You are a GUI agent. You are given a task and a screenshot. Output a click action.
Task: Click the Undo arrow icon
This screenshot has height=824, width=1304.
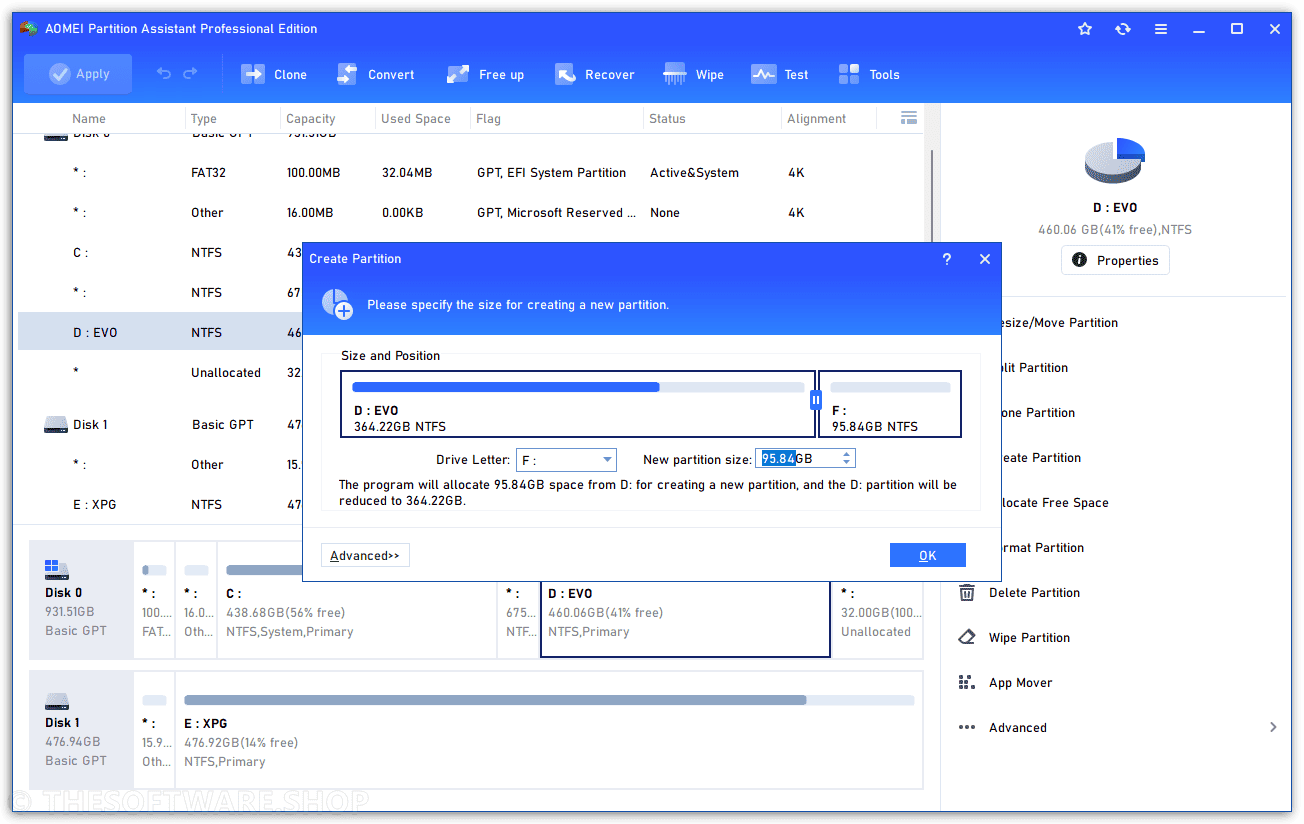point(164,74)
